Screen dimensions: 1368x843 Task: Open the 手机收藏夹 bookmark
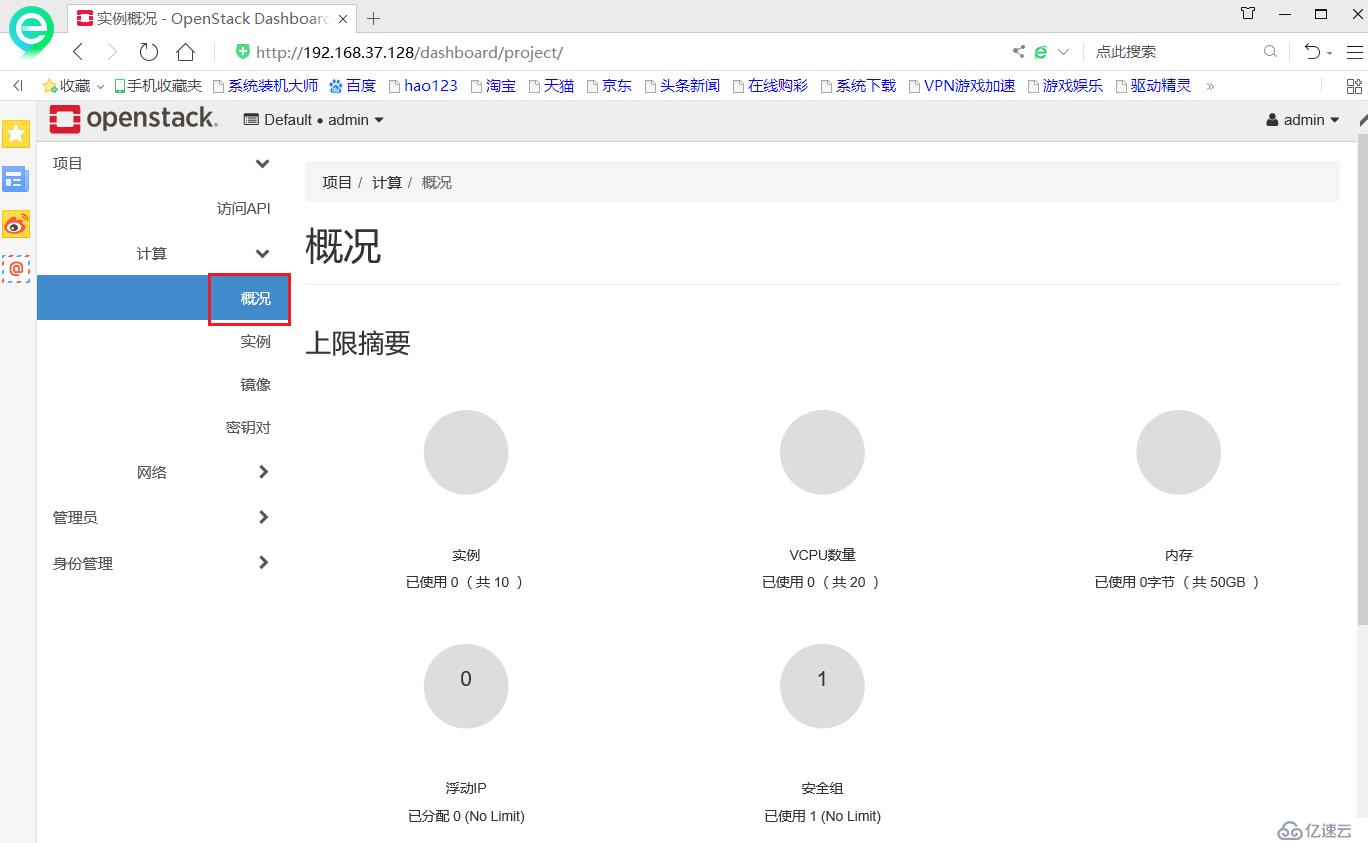(x=158, y=86)
